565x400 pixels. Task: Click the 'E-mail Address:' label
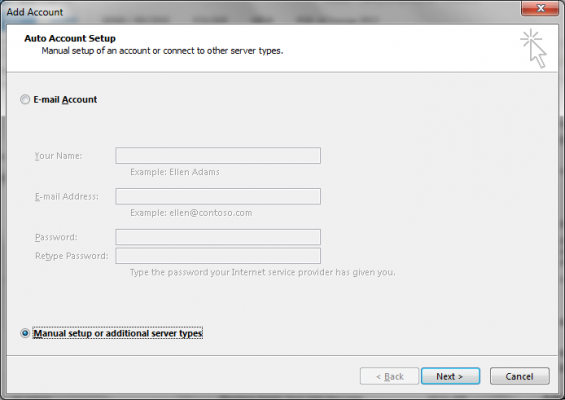[67, 196]
